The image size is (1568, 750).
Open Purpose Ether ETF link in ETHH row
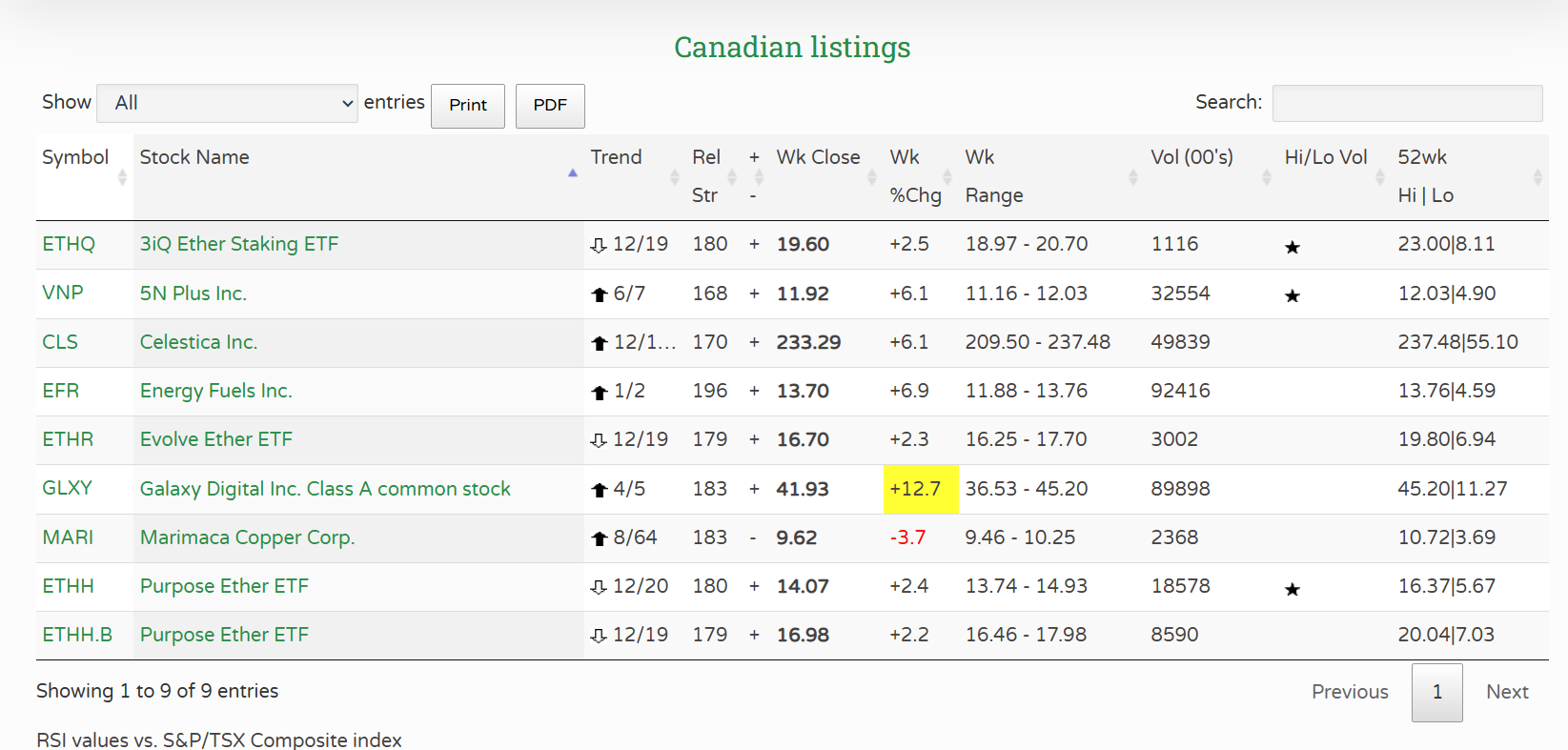click(224, 586)
